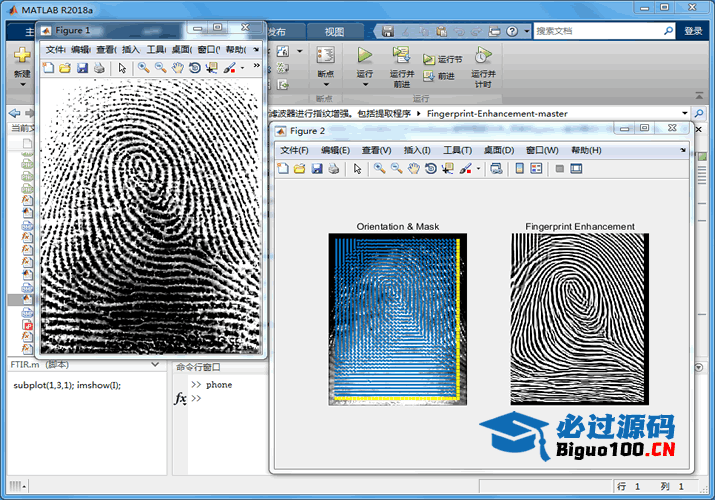Select Edit Plot arrow in Figure 2 toolbar
This screenshot has width=715, height=500.
(x=358, y=169)
